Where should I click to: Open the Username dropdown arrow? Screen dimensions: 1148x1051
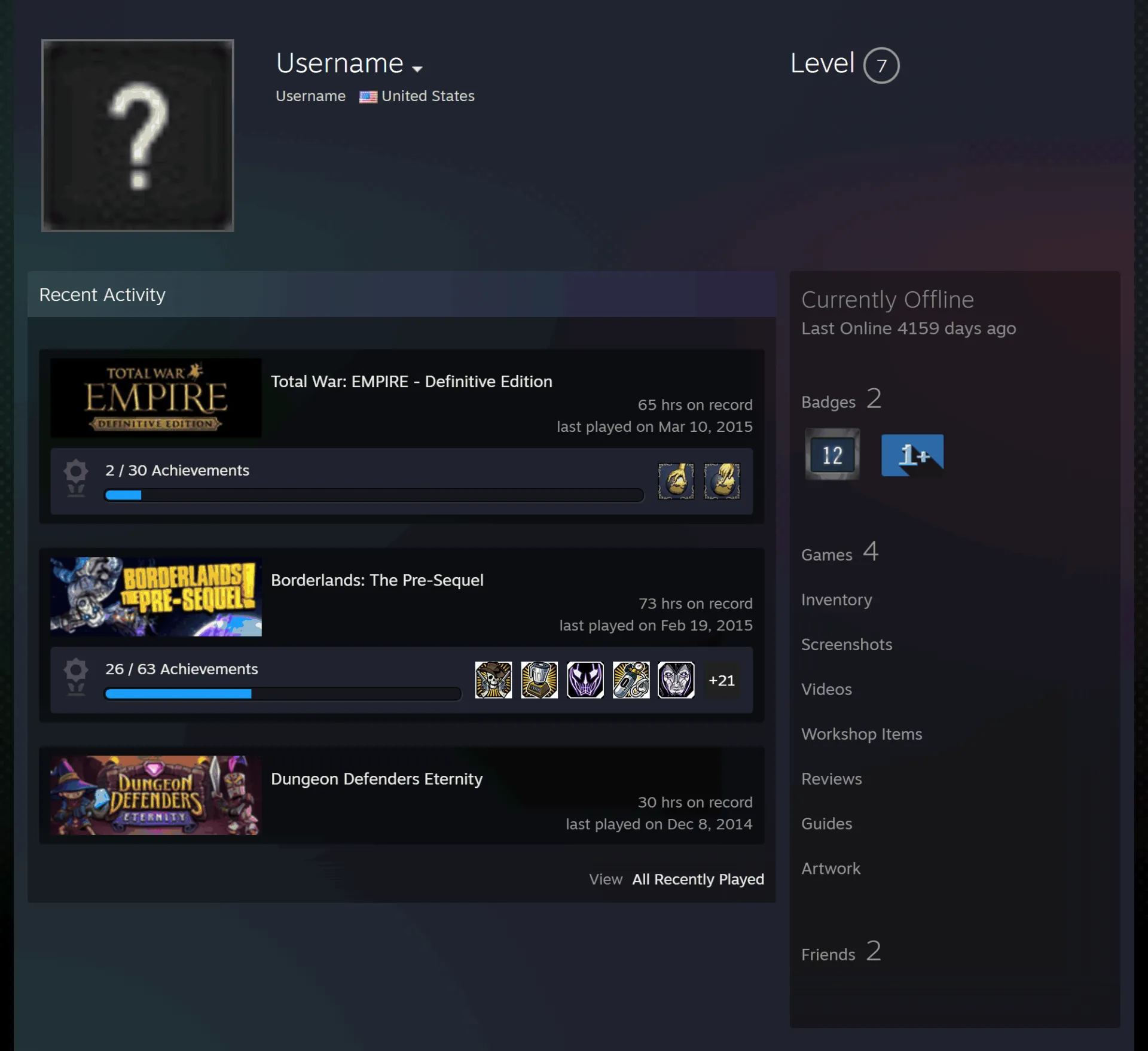[x=417, y=69]
